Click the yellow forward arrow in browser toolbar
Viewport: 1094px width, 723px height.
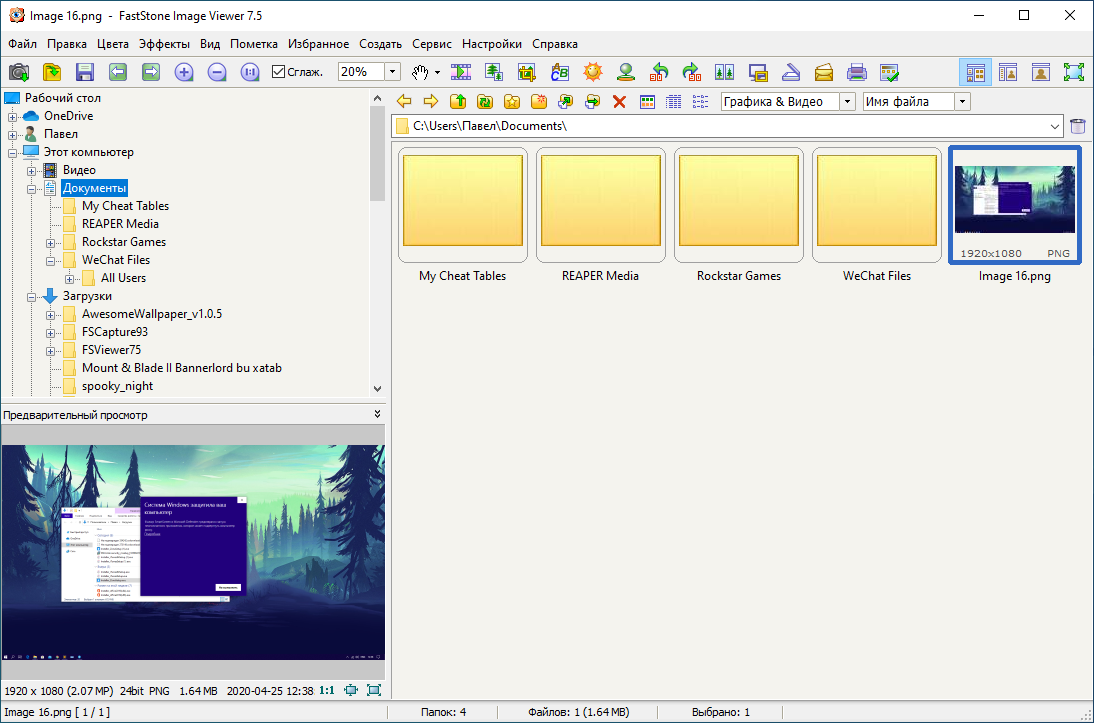coord(430,102)
